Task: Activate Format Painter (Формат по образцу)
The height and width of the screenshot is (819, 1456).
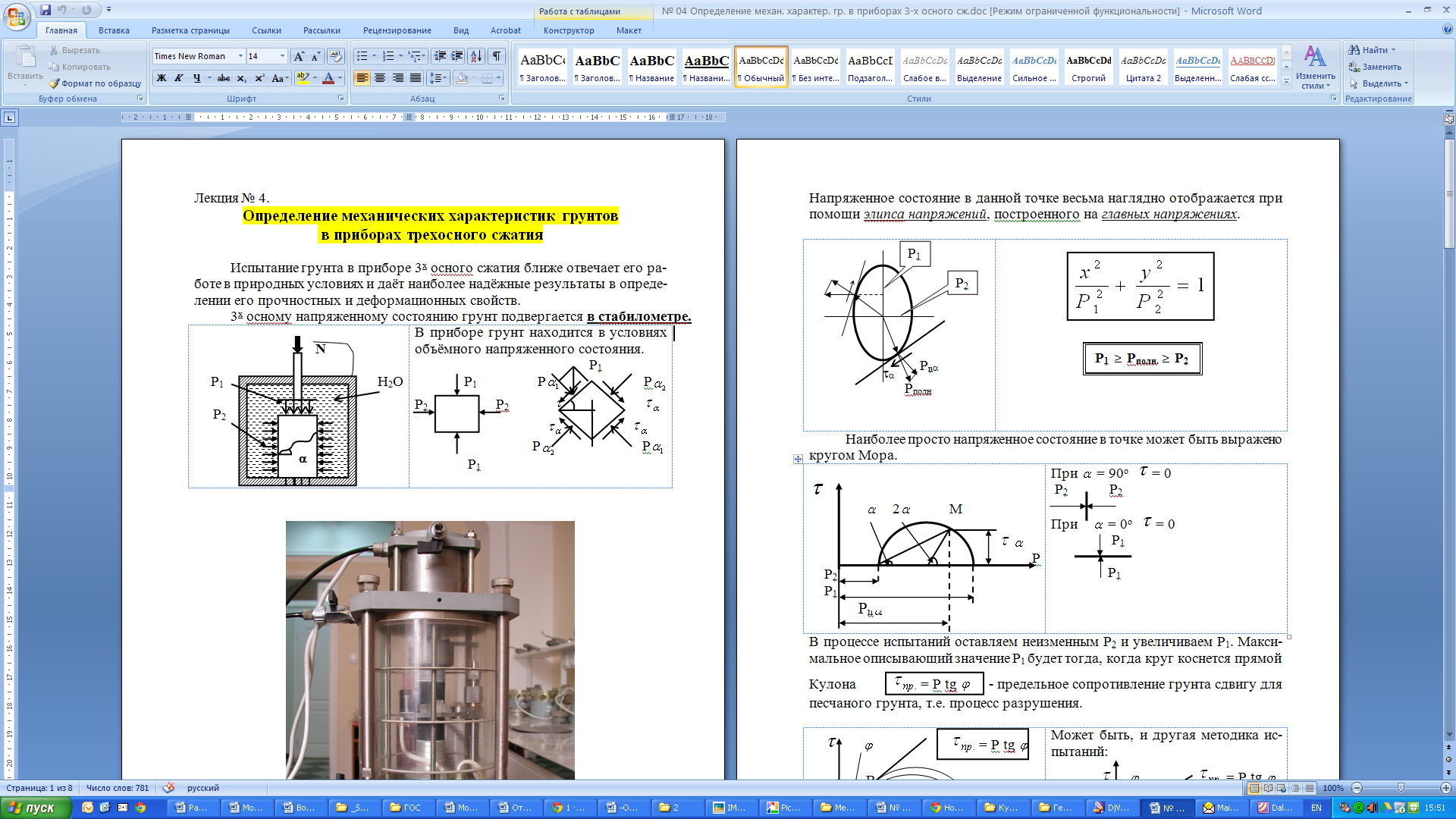Action: tap(95, 83)
